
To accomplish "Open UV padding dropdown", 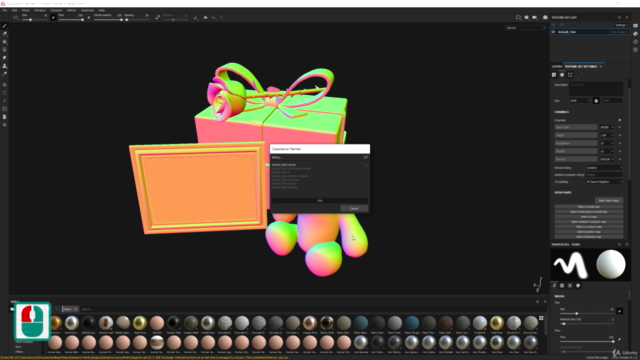I will pos(604,182).
